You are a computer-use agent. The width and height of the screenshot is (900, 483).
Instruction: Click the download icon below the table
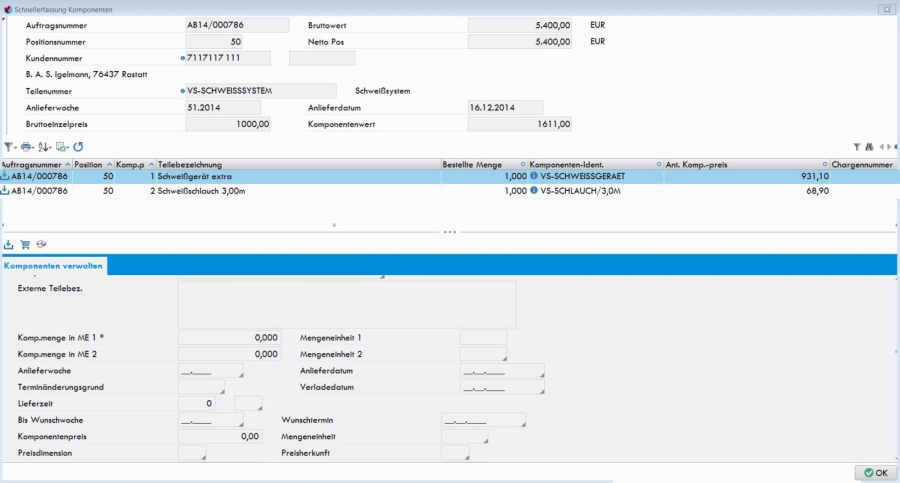coord(9,244)
